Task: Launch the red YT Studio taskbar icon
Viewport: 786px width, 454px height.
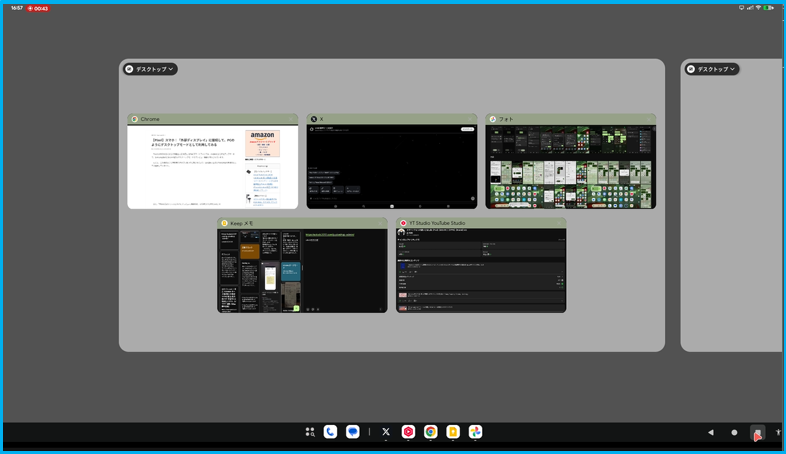Action: coord(408,432)
